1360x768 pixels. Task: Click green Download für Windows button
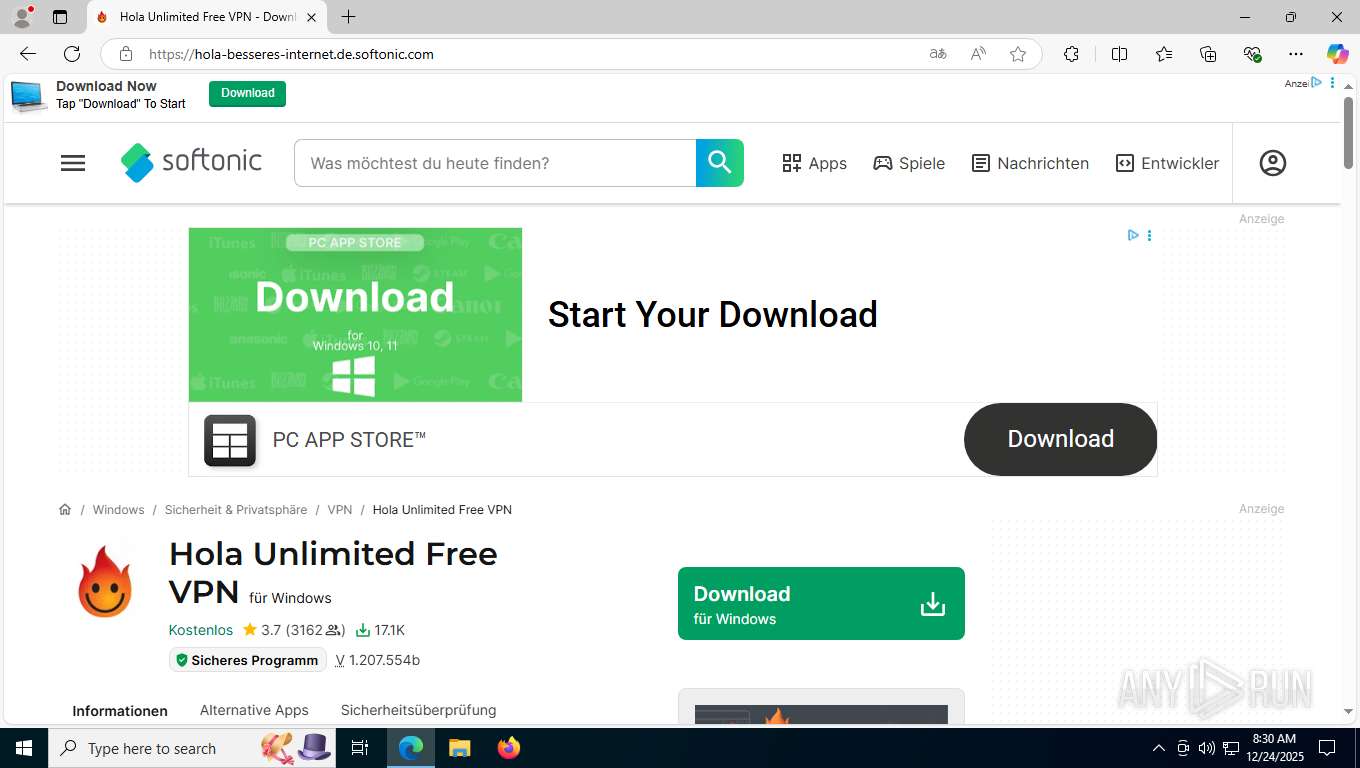pyautogui.click(x=821, y=604)
